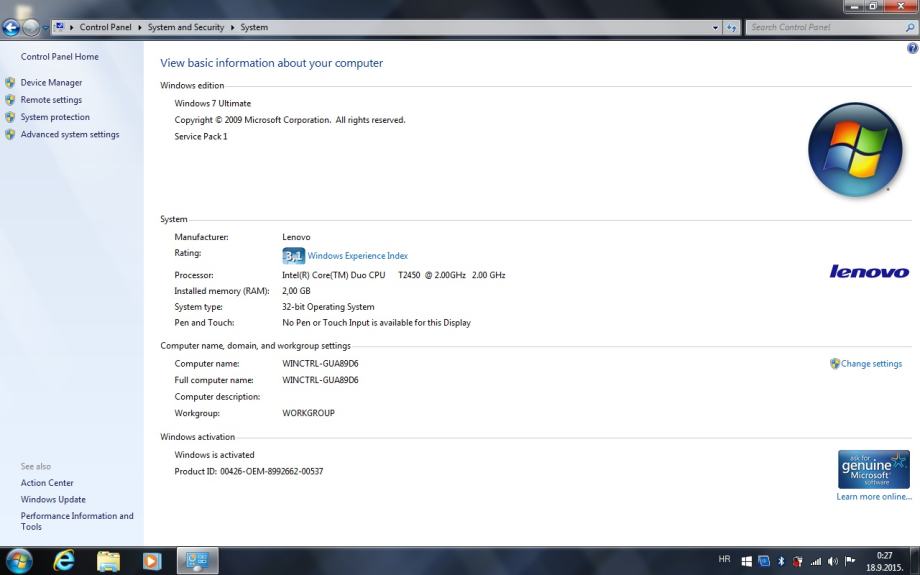Viewport: 920px width, 575px height.
Task: Click the shield icon beside Advanced system settings
Action: [10, 134]
